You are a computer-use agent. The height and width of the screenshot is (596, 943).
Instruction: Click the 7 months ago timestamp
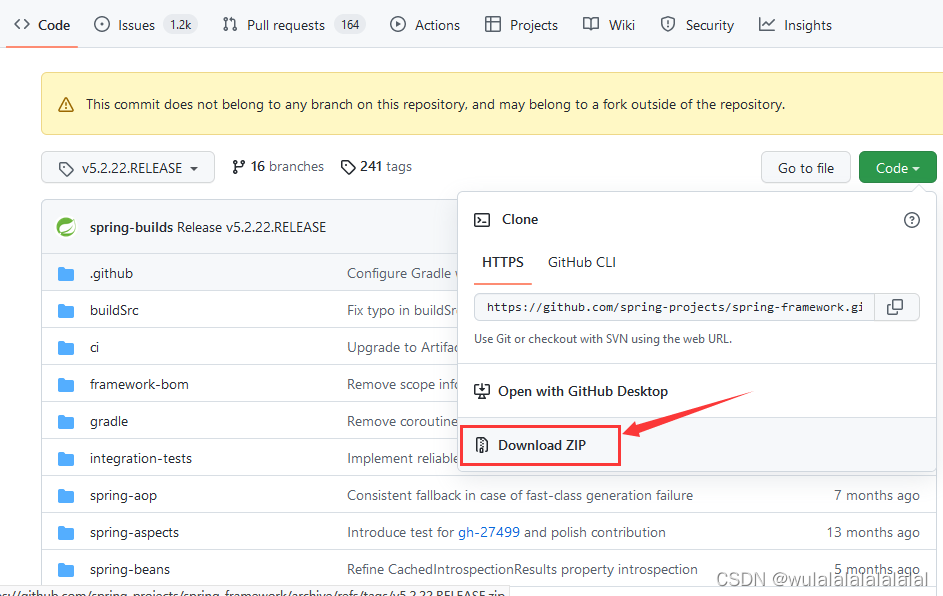coord(876,496)
